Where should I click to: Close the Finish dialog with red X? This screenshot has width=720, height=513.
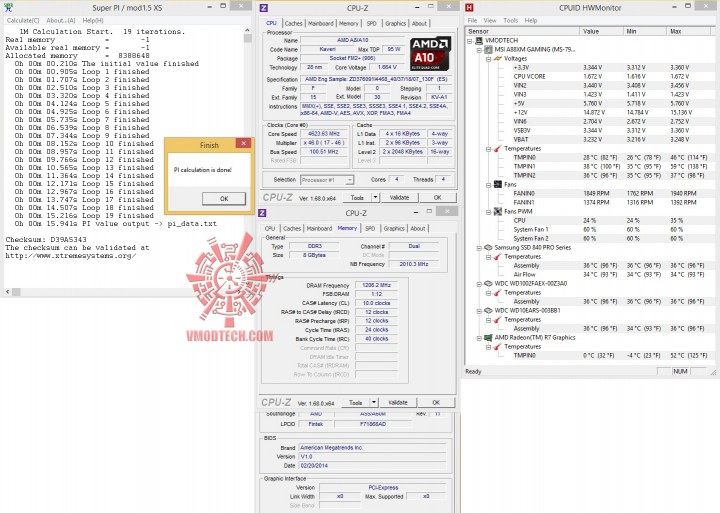coord(243,143)
